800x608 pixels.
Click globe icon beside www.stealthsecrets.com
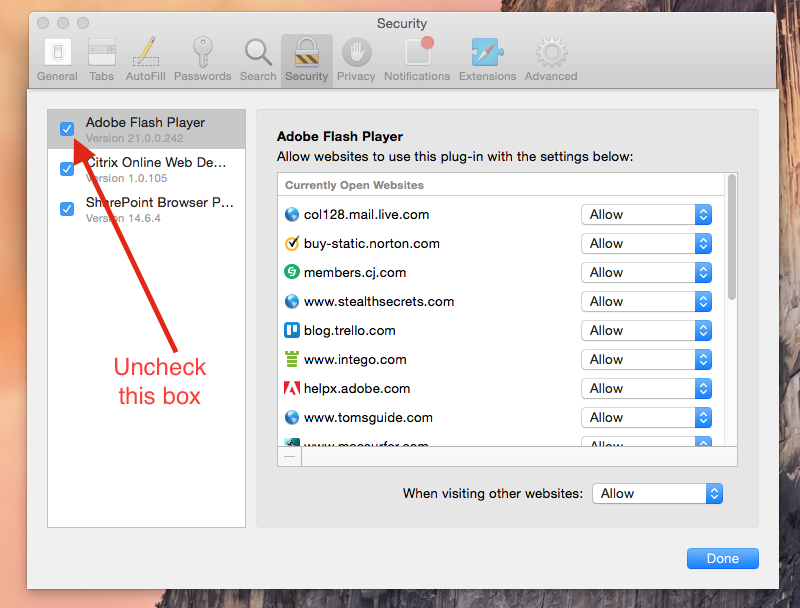coord(292,301)
